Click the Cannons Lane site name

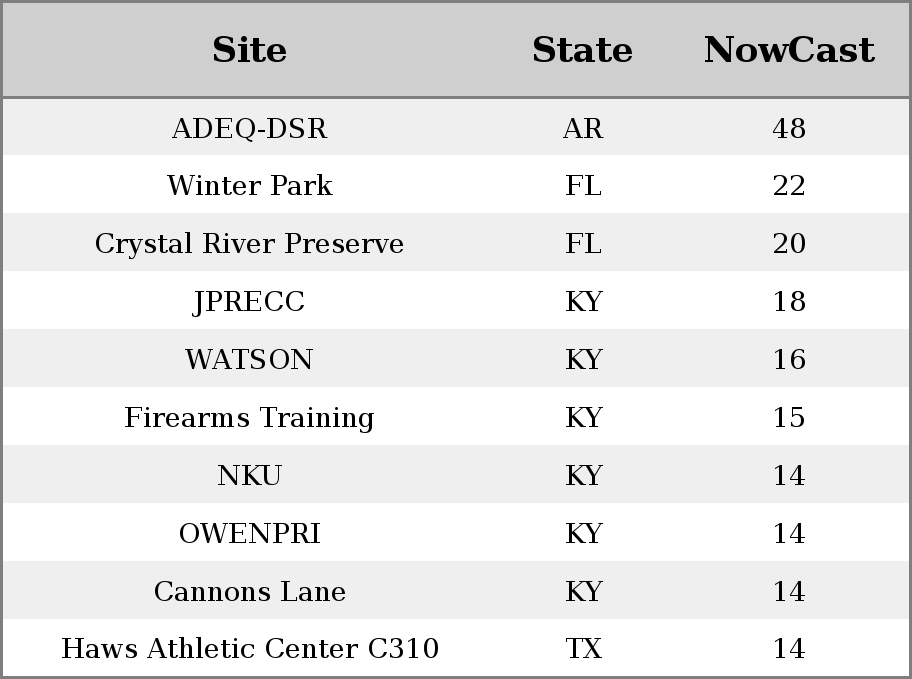pyautogui.click(x=249, y=592)
